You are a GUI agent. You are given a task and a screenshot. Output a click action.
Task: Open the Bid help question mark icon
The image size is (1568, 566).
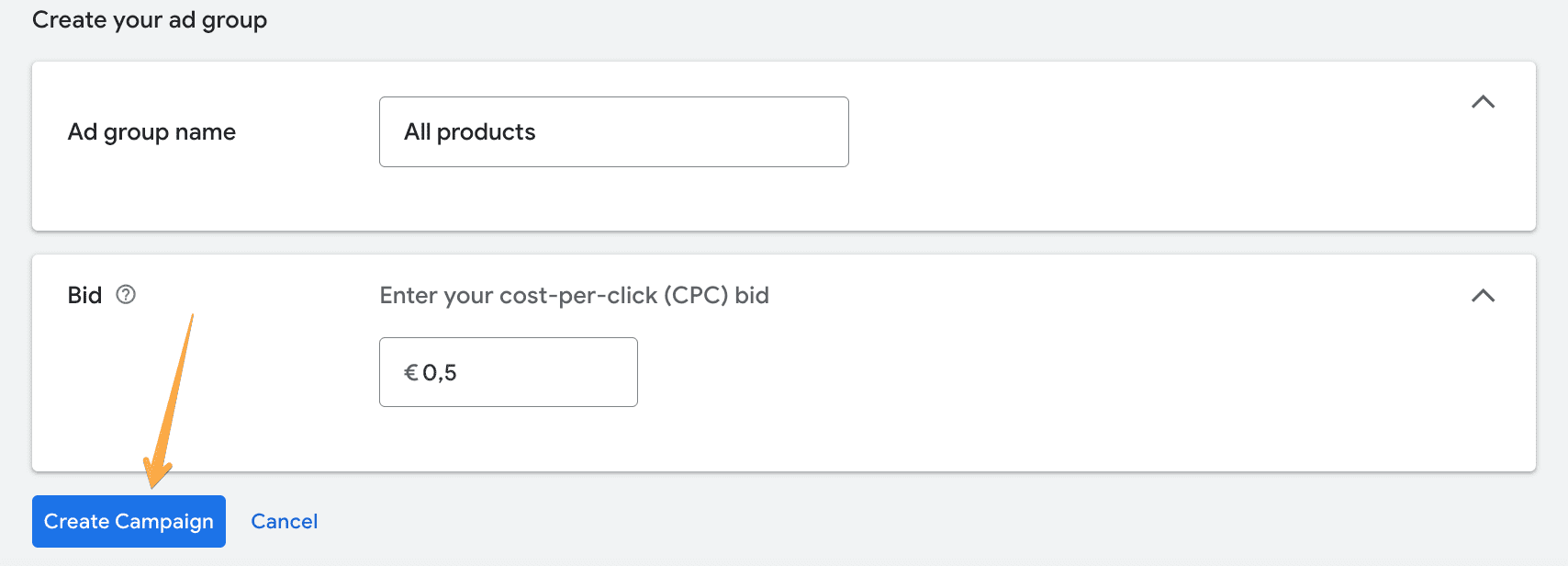[x=126, y=295]
